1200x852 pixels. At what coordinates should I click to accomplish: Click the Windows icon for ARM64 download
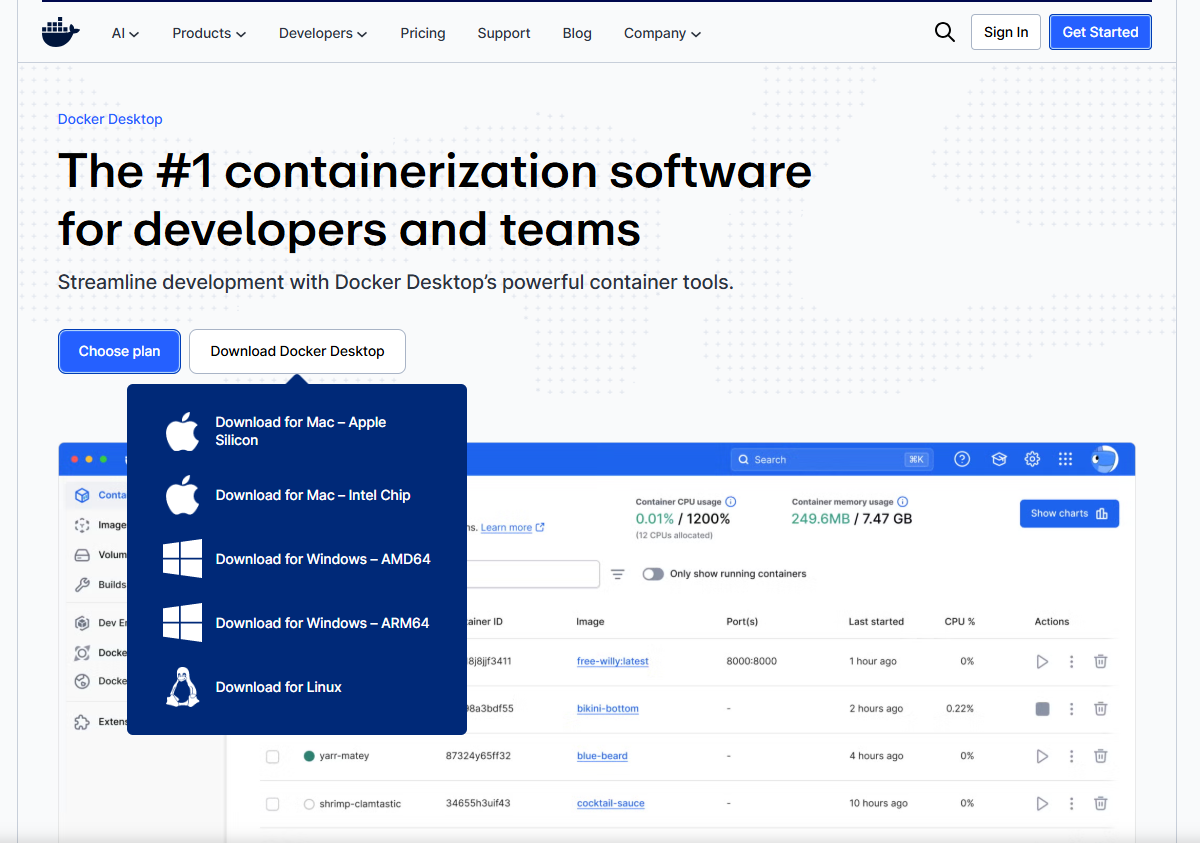[182, 623]
